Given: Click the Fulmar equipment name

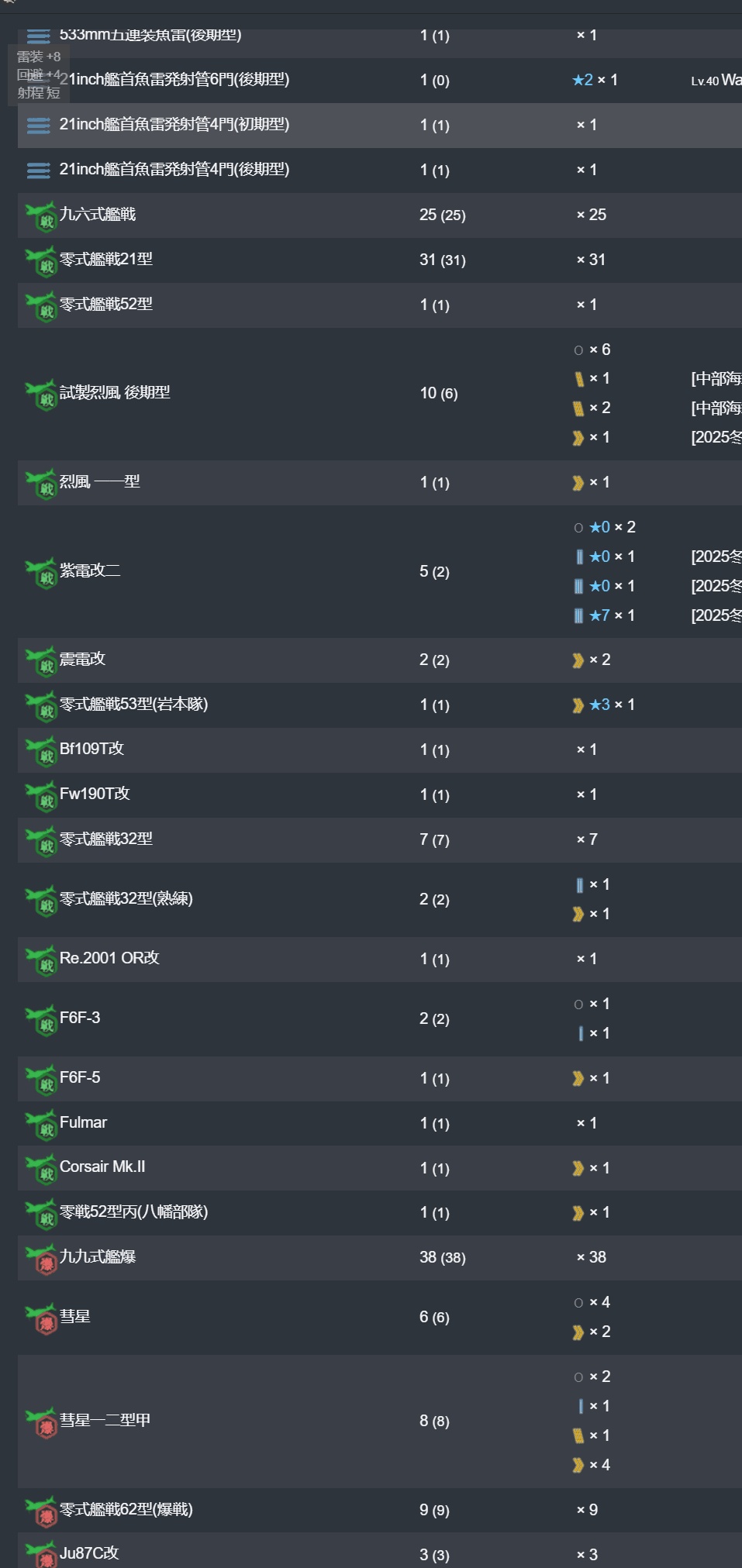Looking at the screenshot, I should click(x=83, y=1122).
